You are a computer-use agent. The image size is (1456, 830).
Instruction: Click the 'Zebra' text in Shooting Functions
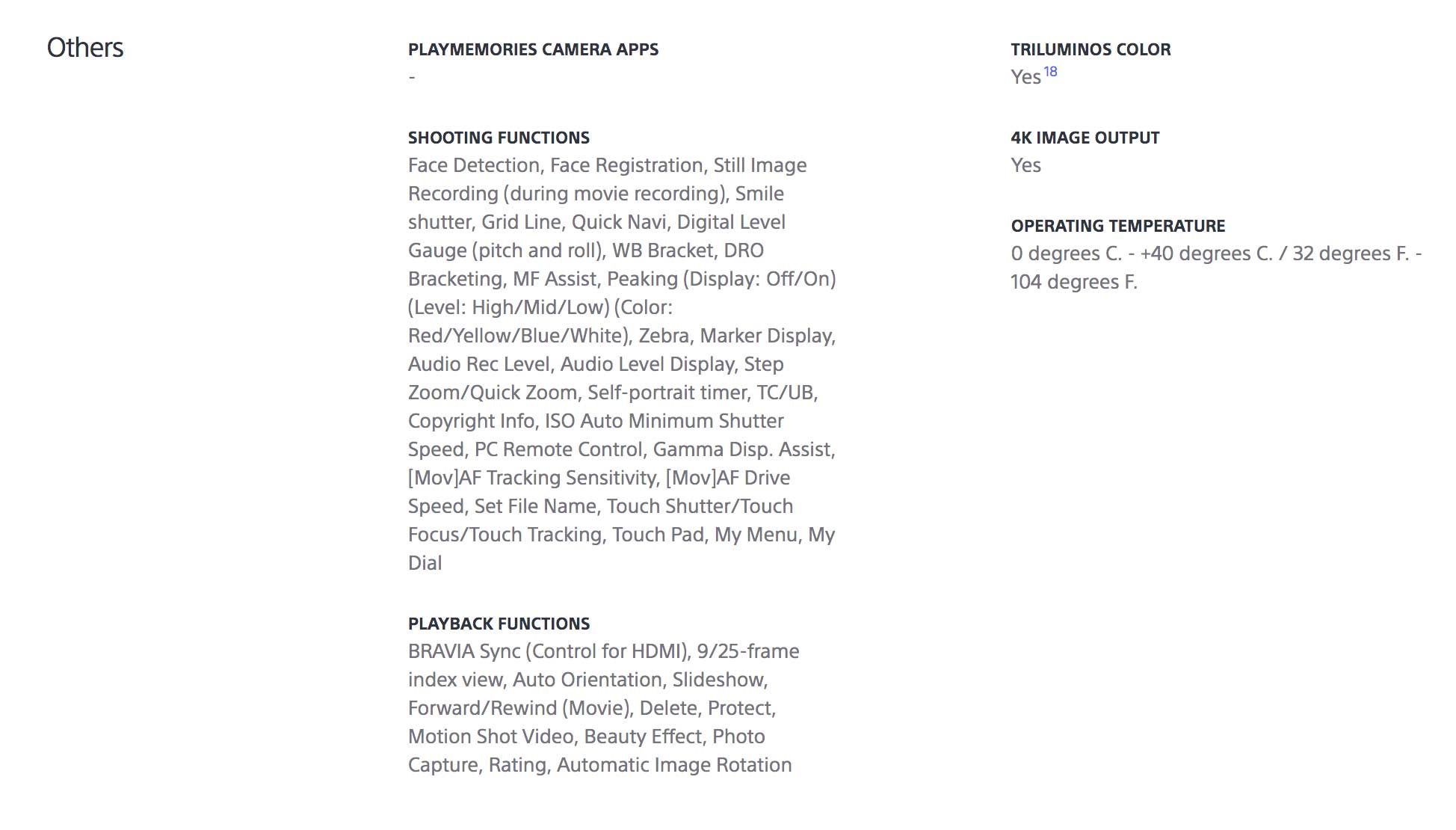[x=664, y=336]
